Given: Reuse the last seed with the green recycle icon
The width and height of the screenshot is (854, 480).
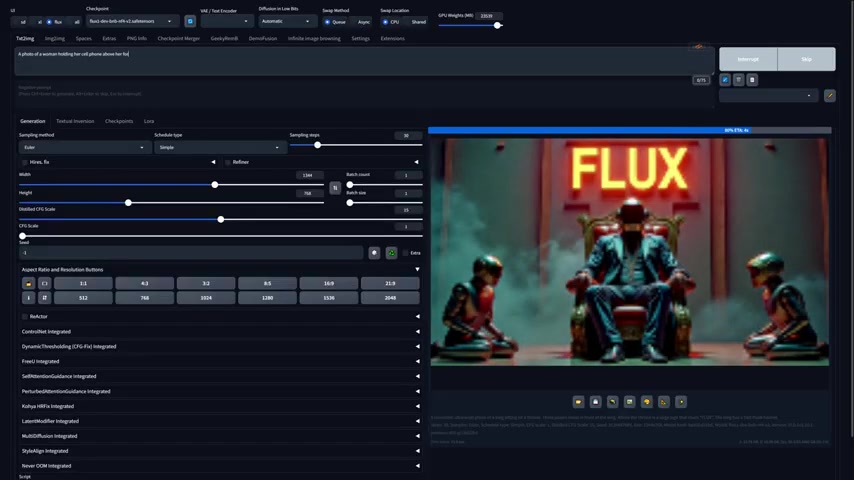Looking at the screenshot, I should pyautogui.click(x=392, y=253).
